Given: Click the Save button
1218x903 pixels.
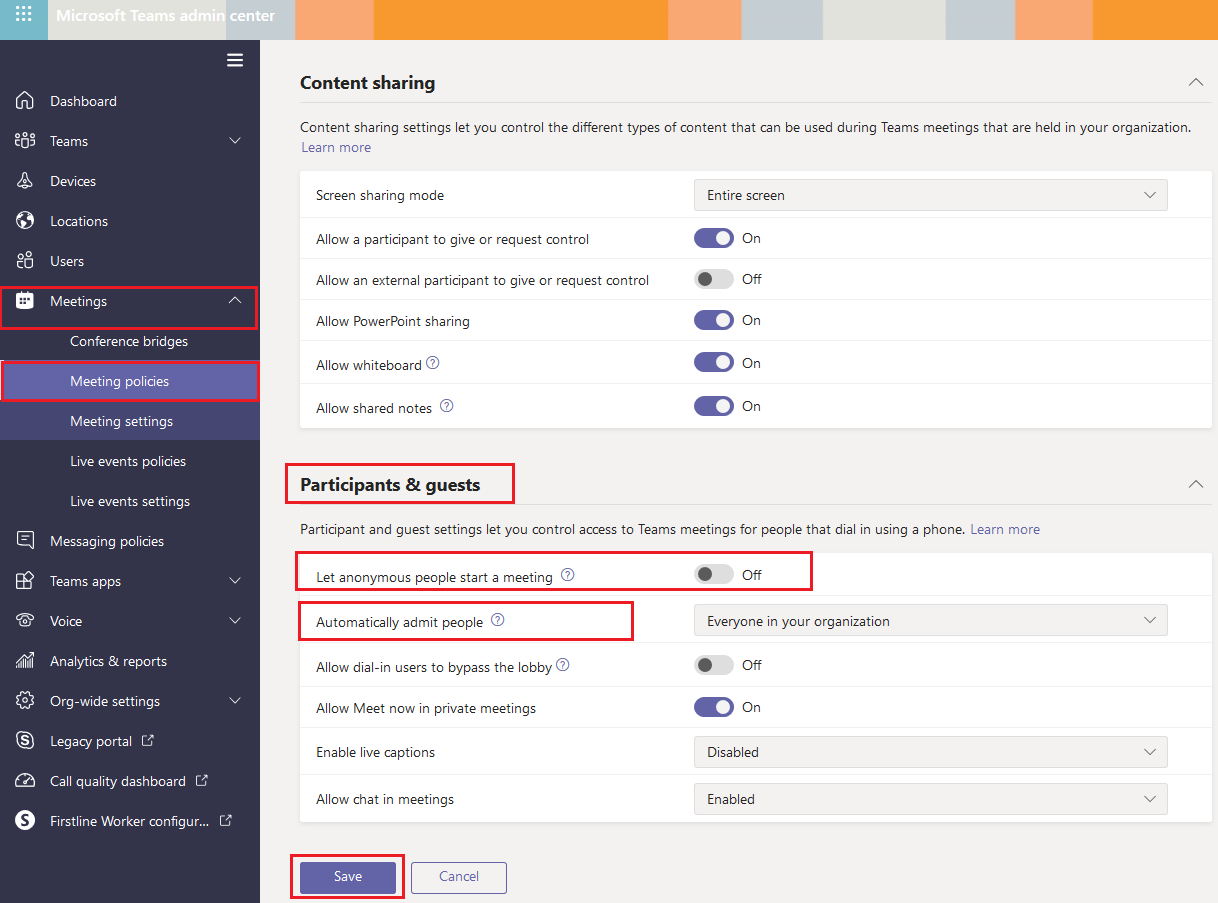Looking at the screenshot, I should tap(348, 876).
